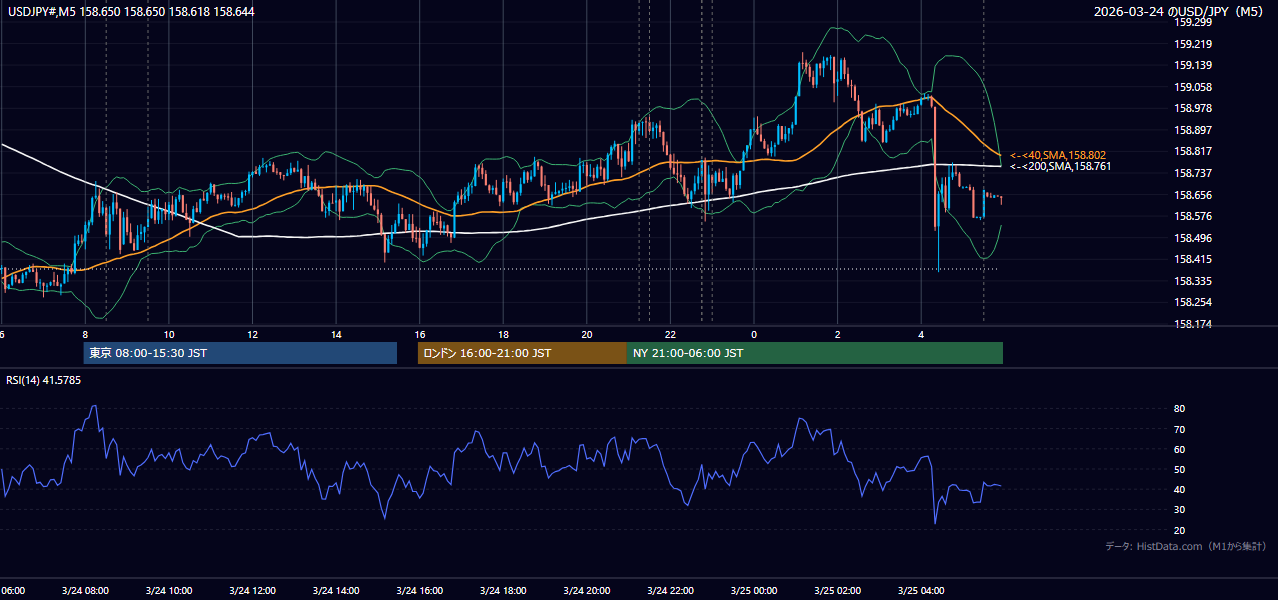Click the 3/24 10:00 bottom time label
Viewport: 1278px width, 600px height.
(169, 590)
